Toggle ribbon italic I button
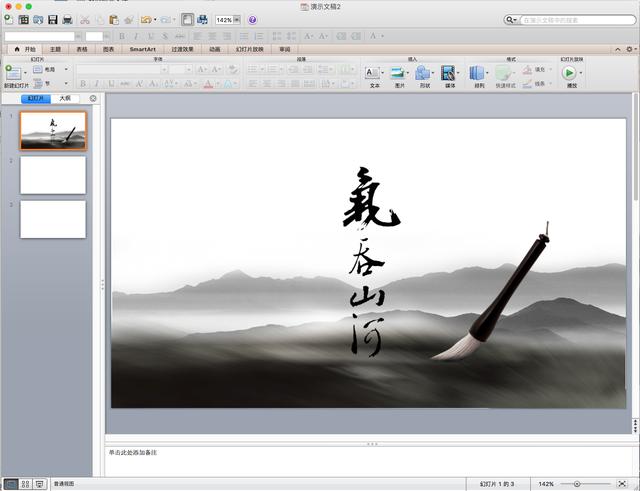 pos(97,84)
